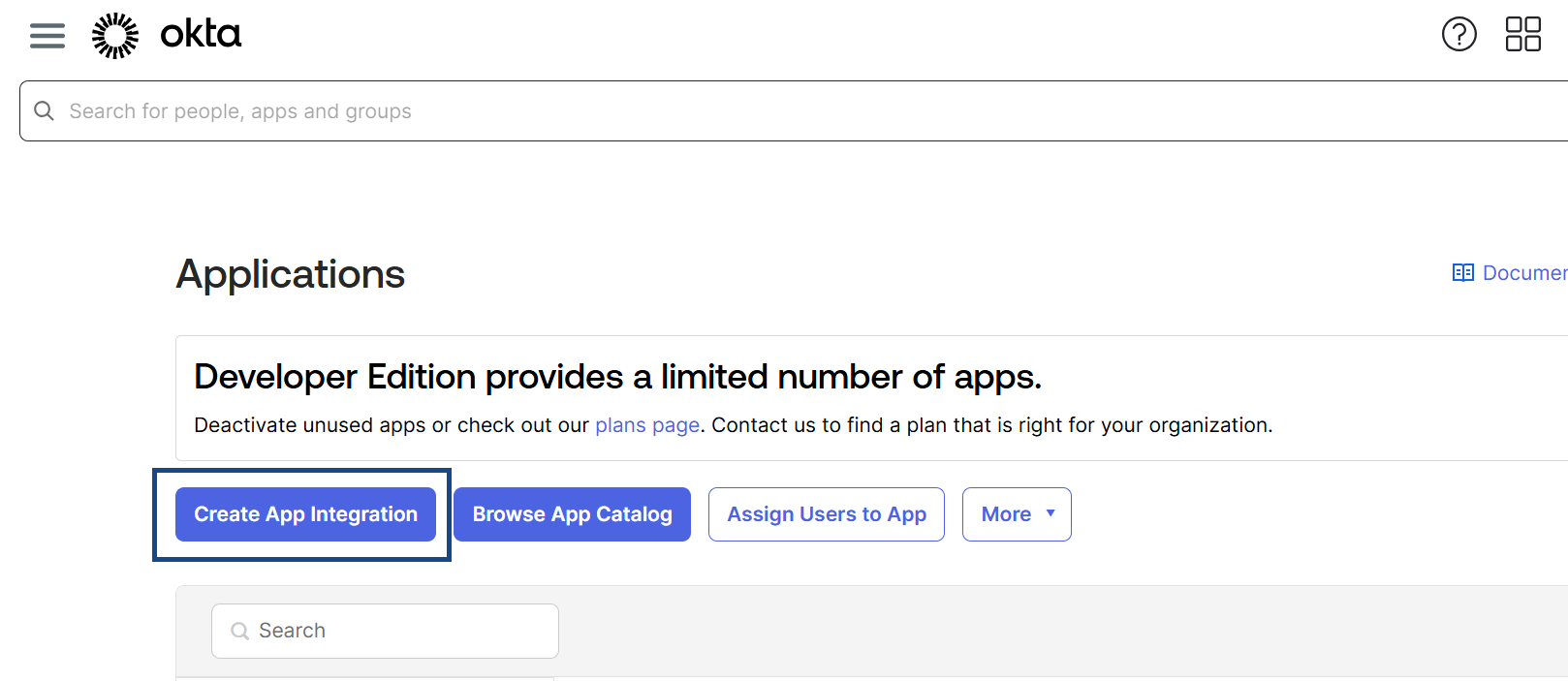Follow the plans page link
Viewport: 1568px width, 681px height.
647,425
